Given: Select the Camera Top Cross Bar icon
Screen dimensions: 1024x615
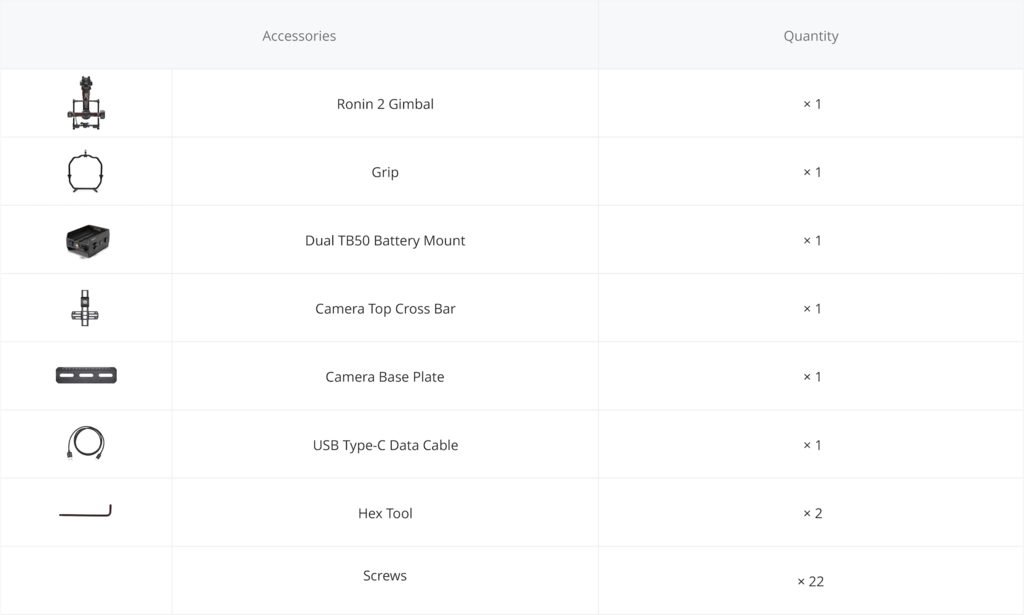Looking at the screenshot, I should [85, 308].
